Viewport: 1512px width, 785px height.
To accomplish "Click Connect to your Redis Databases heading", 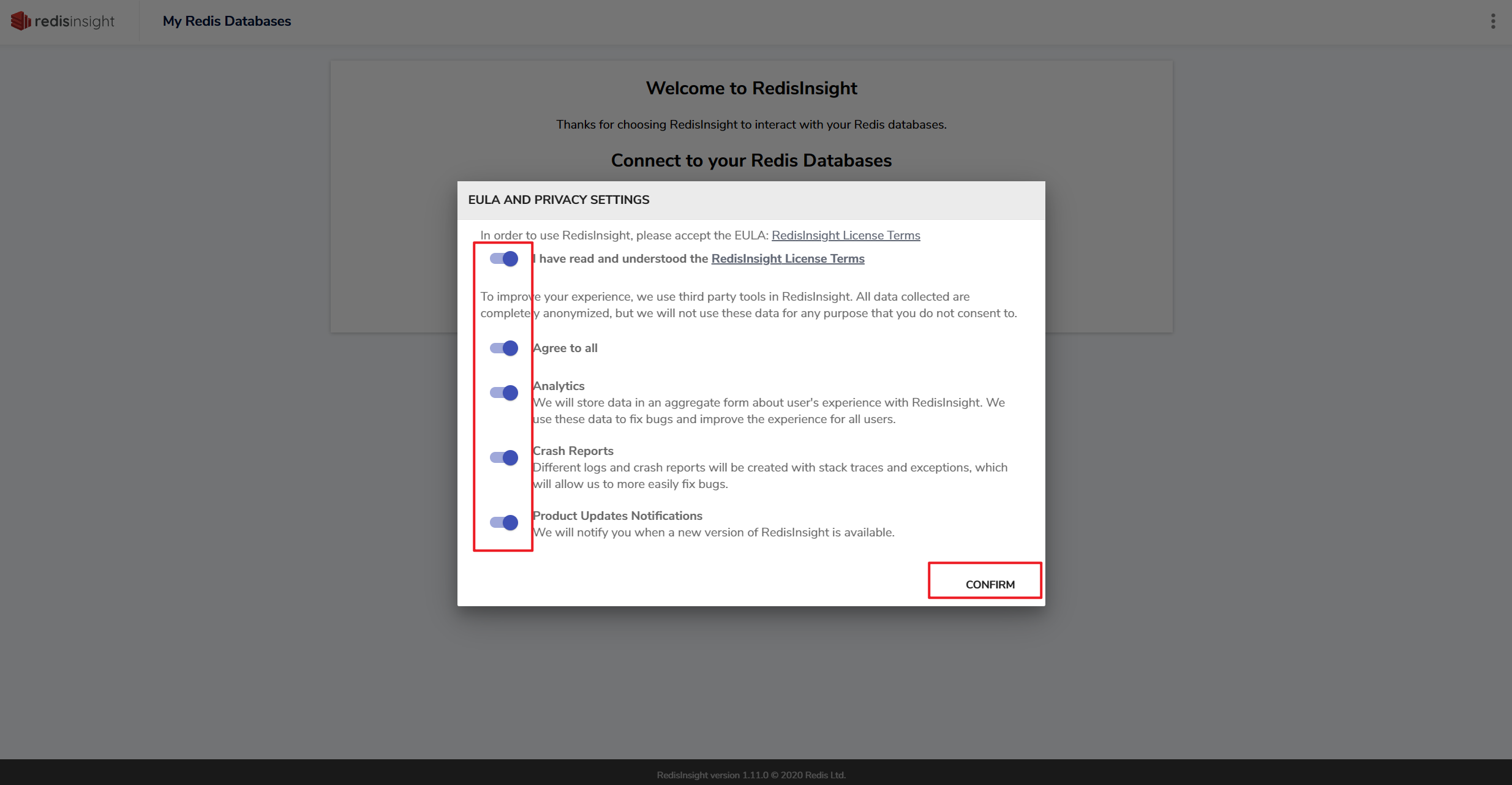I will pos(751,160).
